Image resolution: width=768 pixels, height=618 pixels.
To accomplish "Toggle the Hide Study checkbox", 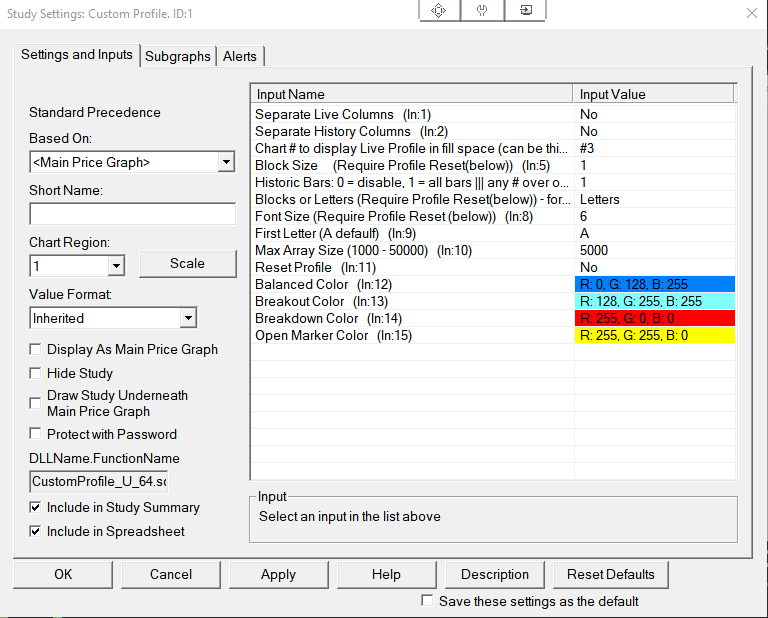I will click(x=37, y=373).
